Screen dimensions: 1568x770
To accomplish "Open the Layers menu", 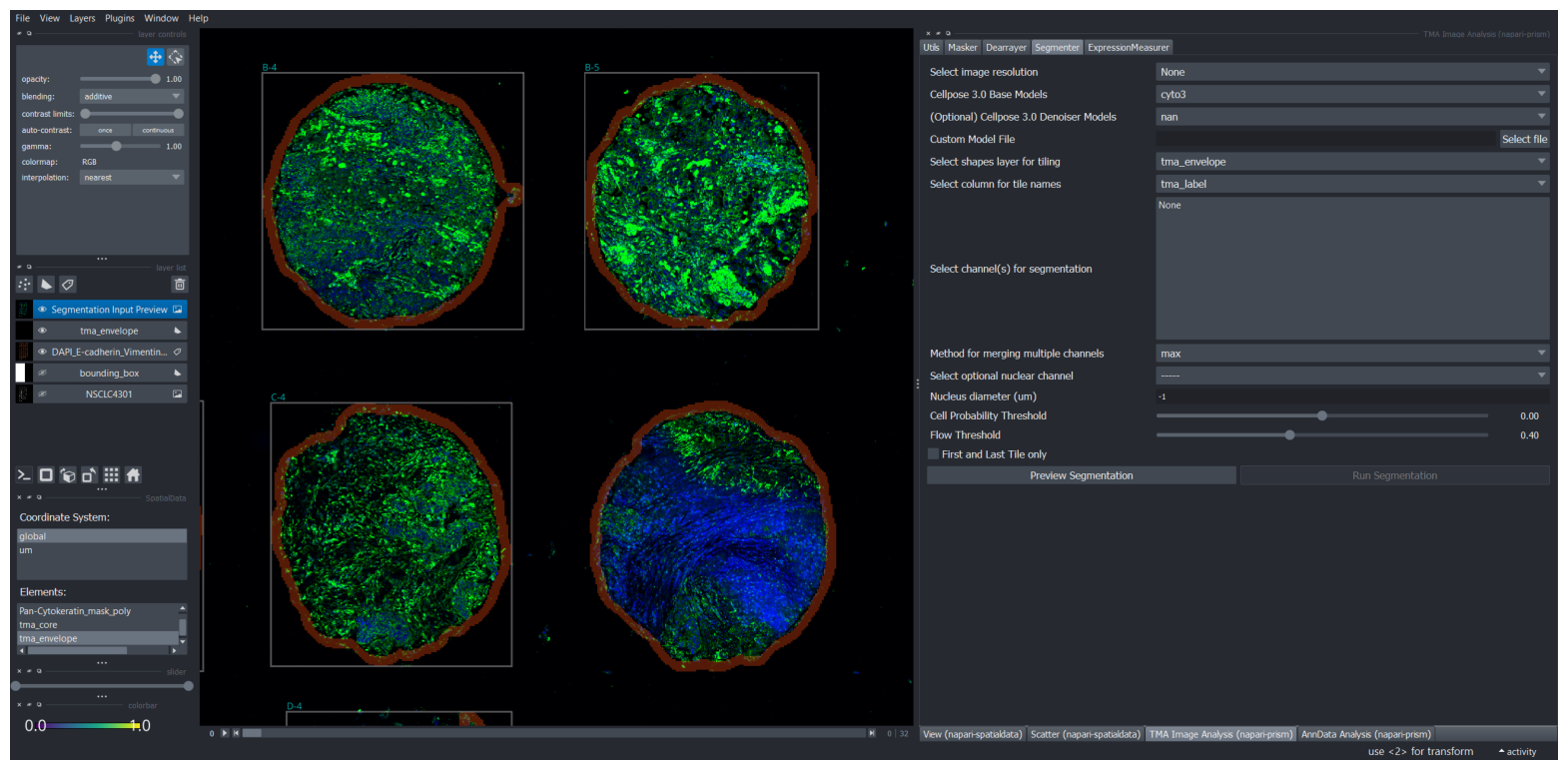I will (x=82, y=18).
